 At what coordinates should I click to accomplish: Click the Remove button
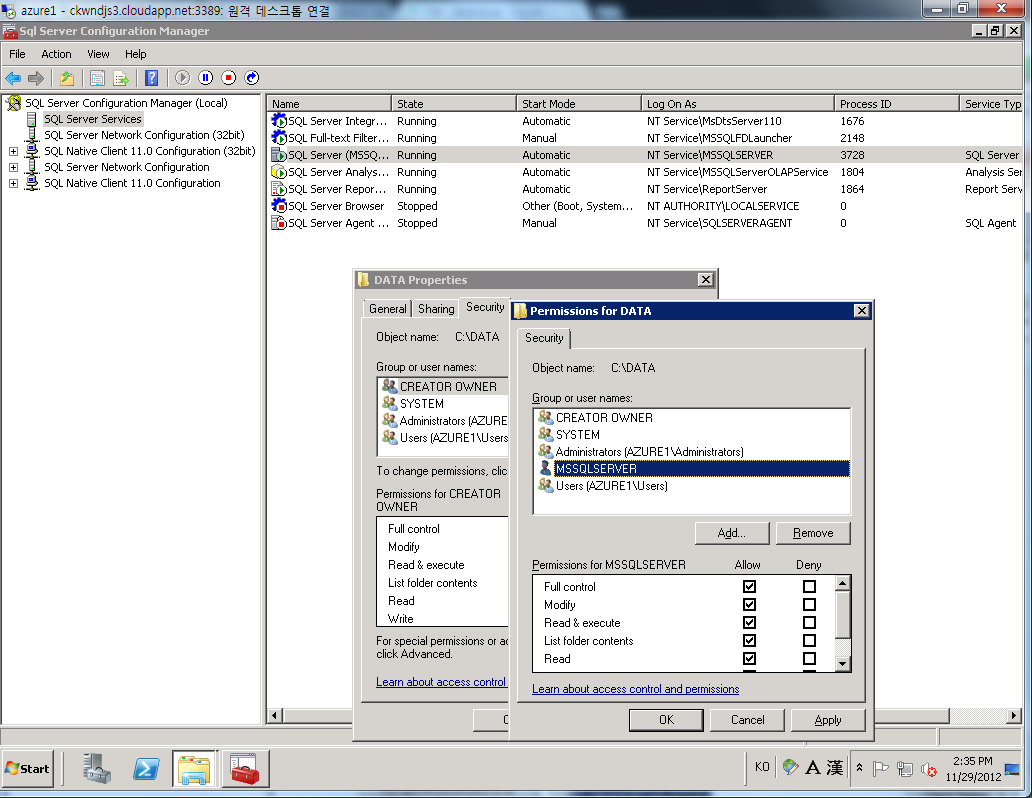[x=813, y=533]
